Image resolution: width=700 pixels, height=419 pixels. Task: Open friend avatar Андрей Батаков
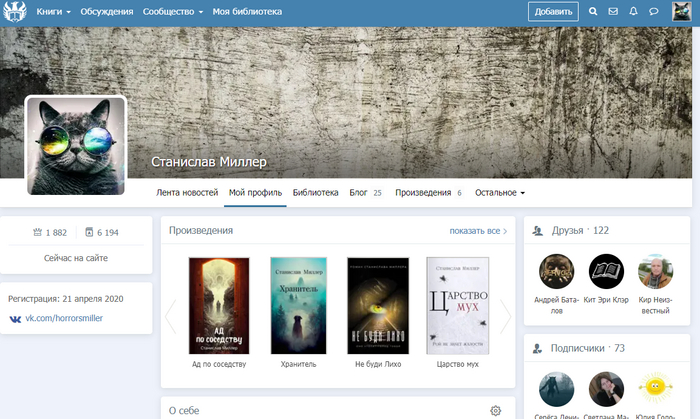(556, 271)
